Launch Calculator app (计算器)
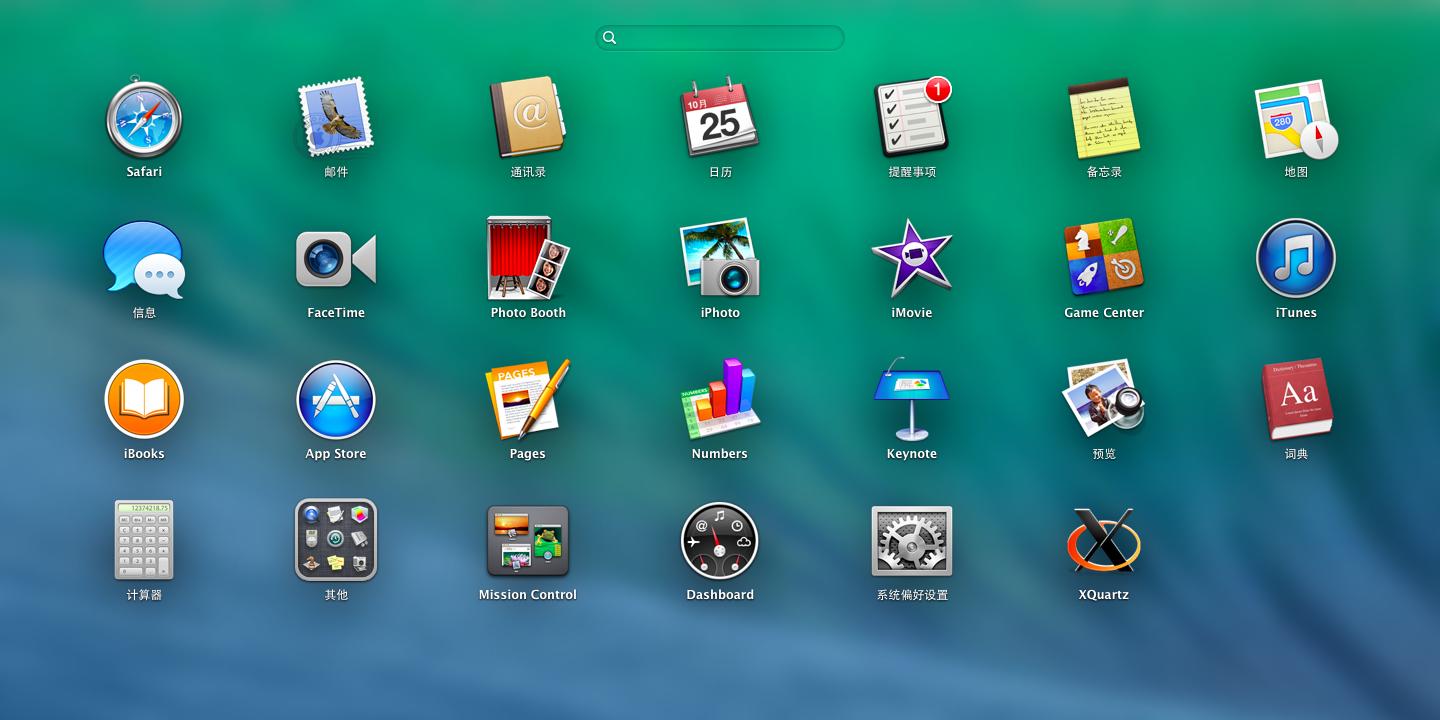Viewport: 1440px width, 720px height. coord(144,541)
